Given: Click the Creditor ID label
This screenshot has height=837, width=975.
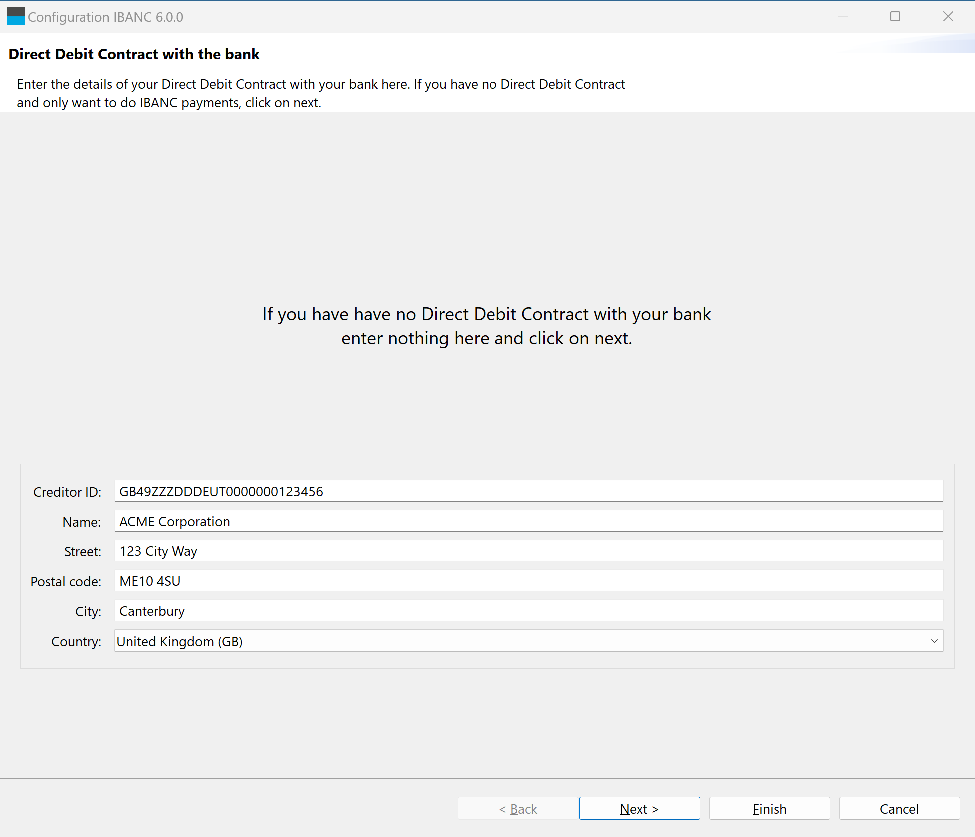Looking at the screenshot, I should pos(67,492).
